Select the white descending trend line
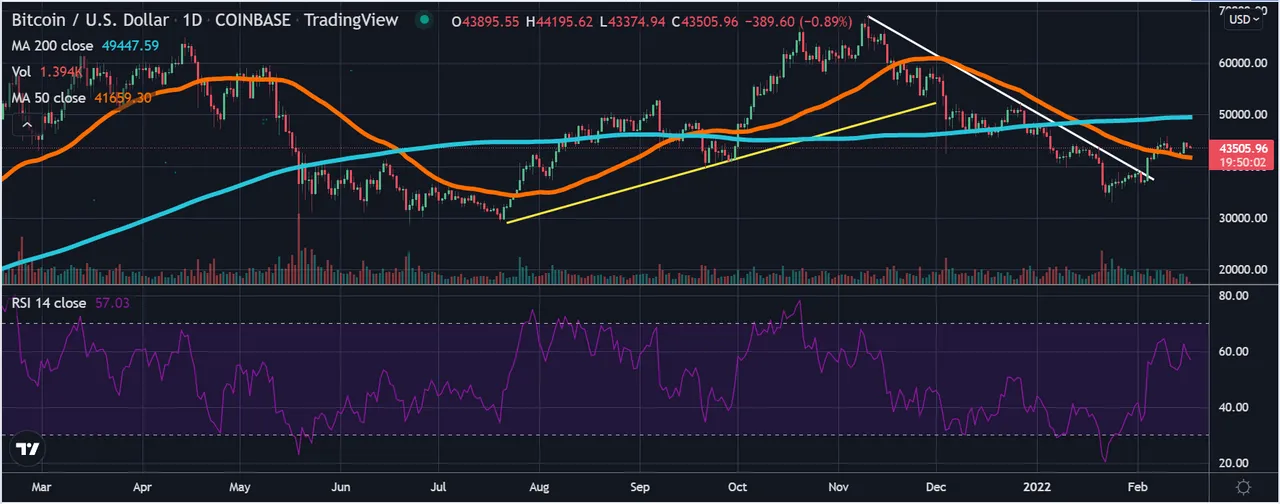1280x504 pixels. click(x=1010, y=98)
